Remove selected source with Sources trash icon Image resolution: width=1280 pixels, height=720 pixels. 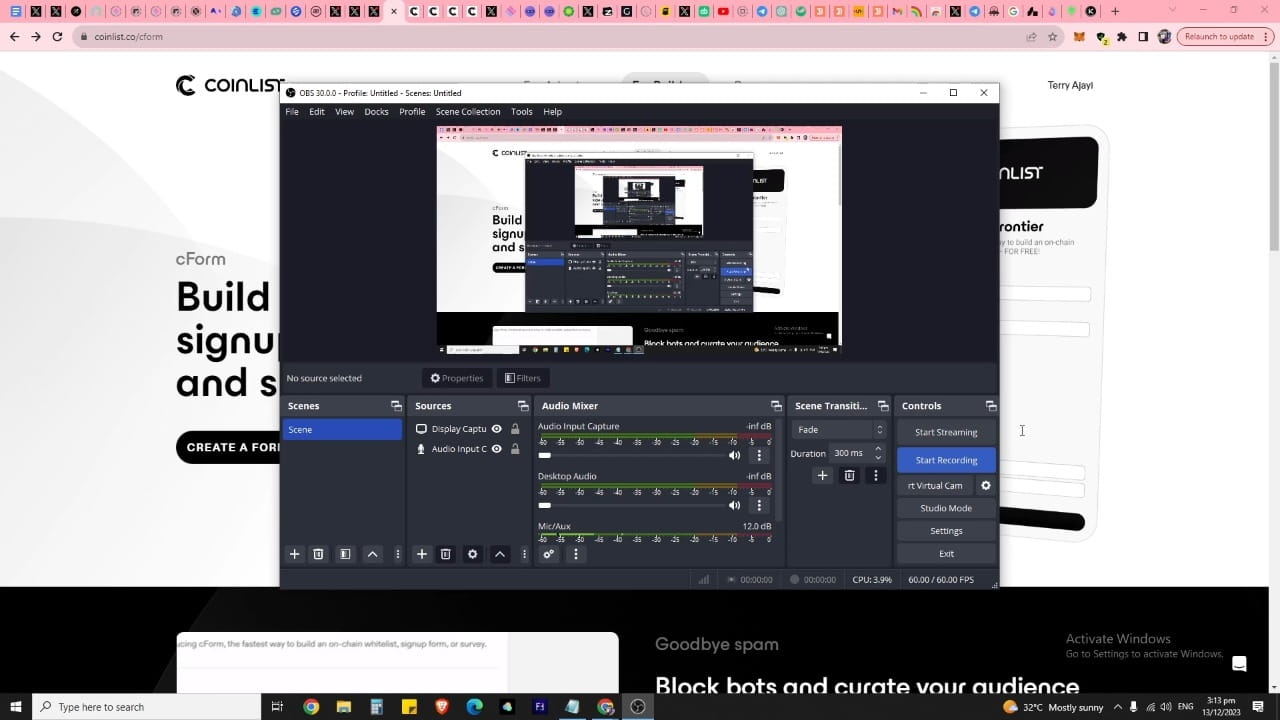(446, 554)
